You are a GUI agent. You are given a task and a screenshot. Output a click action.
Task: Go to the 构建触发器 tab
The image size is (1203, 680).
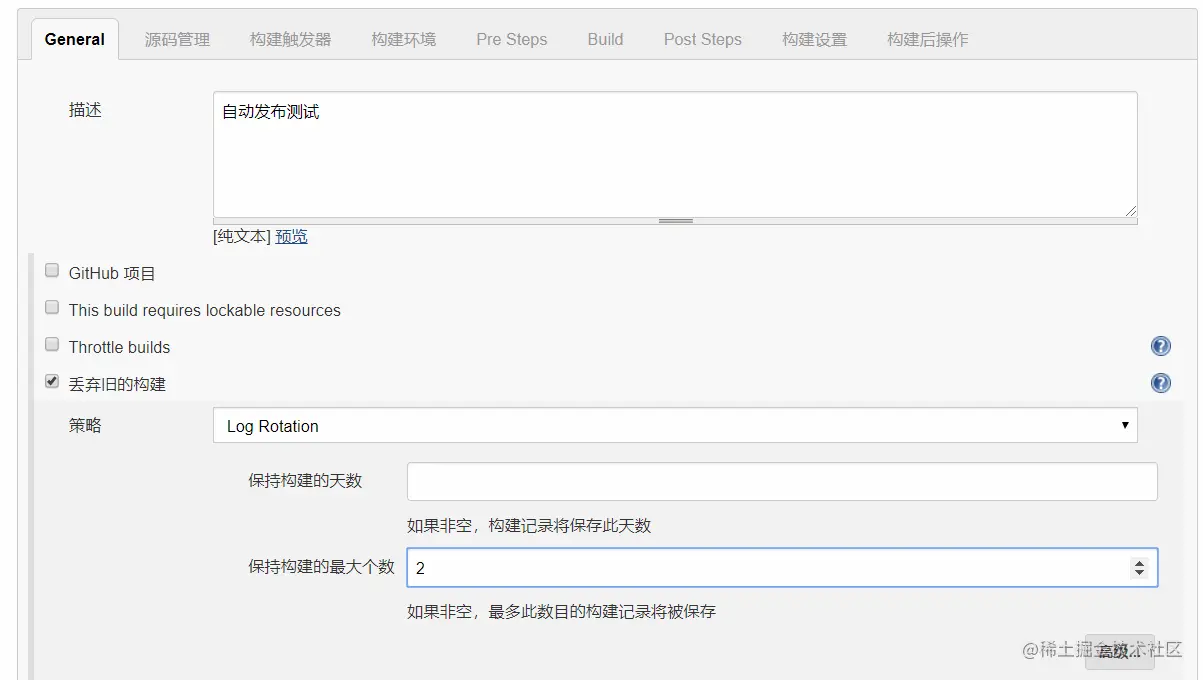[x=290, y=40]
